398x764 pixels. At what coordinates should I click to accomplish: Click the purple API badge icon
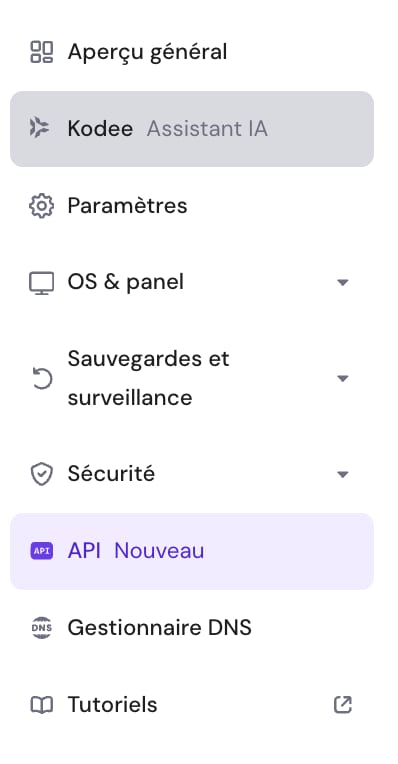(x=41, y=551)
